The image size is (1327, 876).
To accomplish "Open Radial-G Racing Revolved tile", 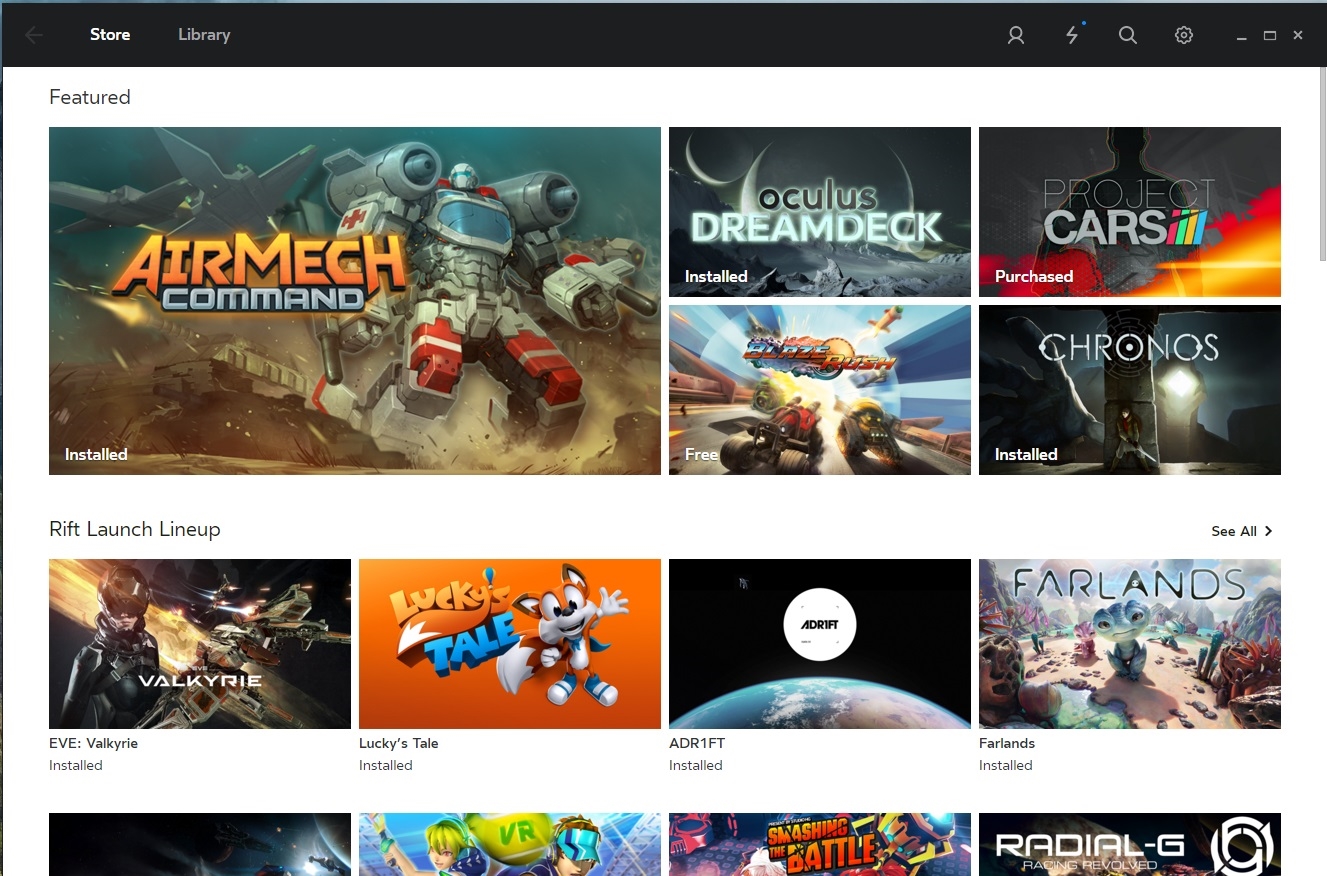I will [1130, 844].
